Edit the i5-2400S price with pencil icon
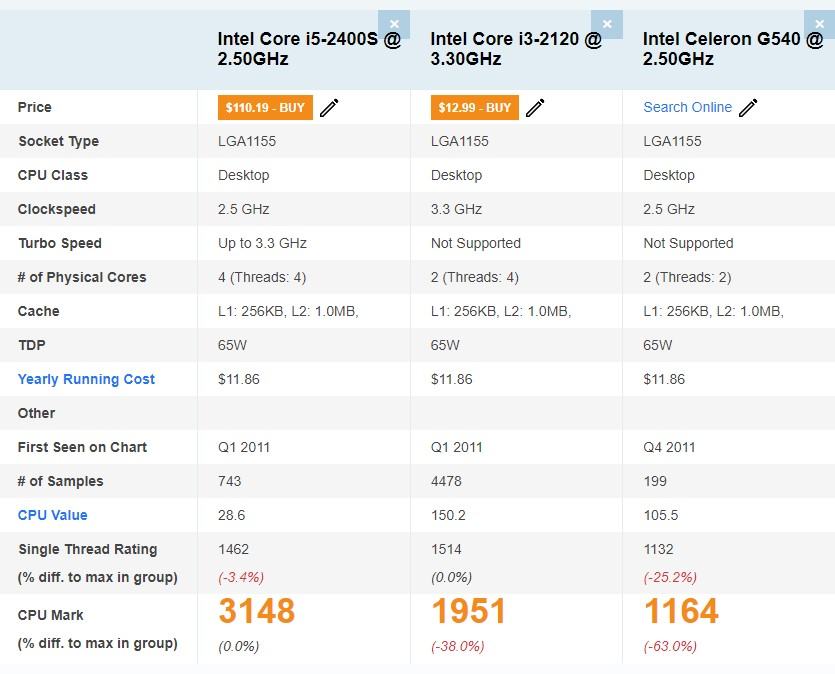This screenshot has width=835, height=674. click(329, 108)
